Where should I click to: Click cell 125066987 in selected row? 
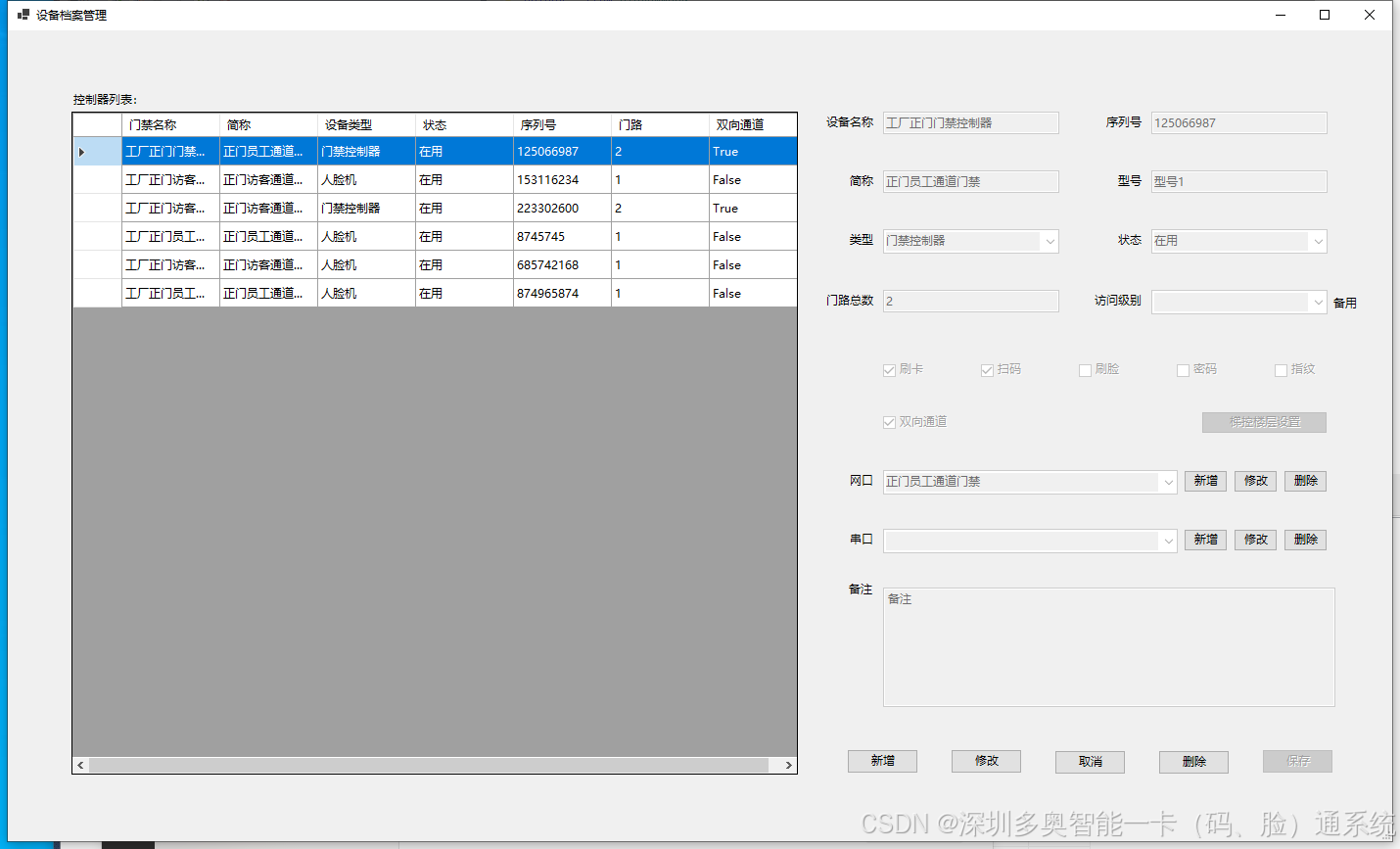[563, 152]
